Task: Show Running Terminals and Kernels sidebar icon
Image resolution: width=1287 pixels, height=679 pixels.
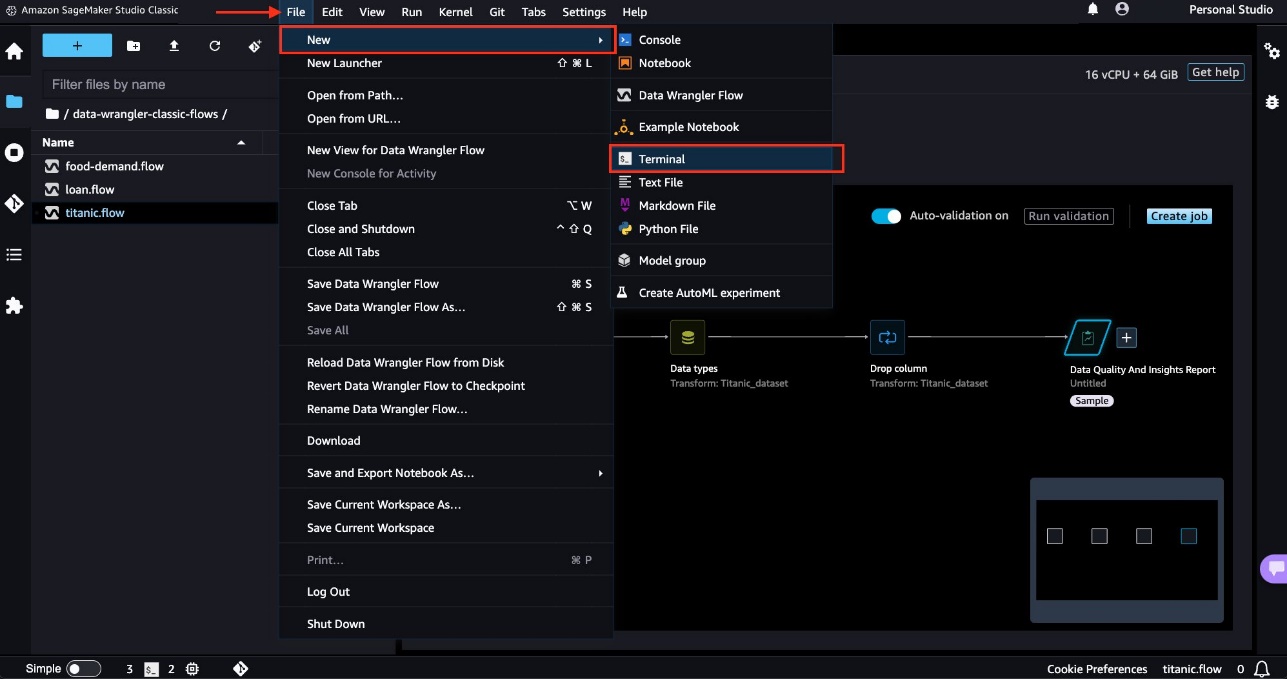Action: tap(14, 153)
